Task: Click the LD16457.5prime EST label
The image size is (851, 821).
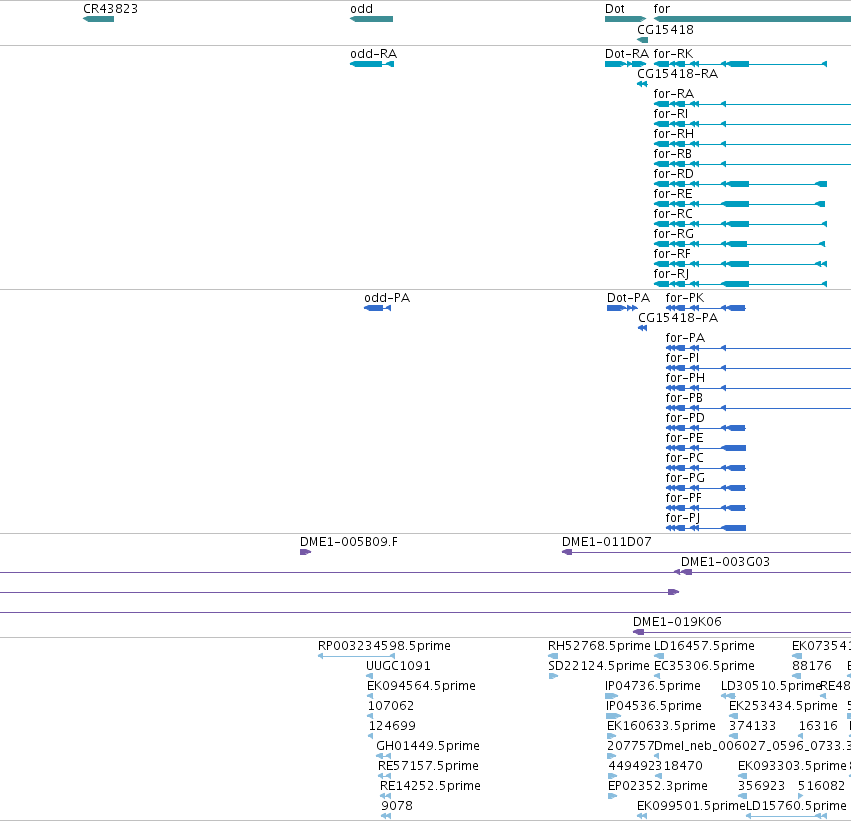Action: (704, 646)
